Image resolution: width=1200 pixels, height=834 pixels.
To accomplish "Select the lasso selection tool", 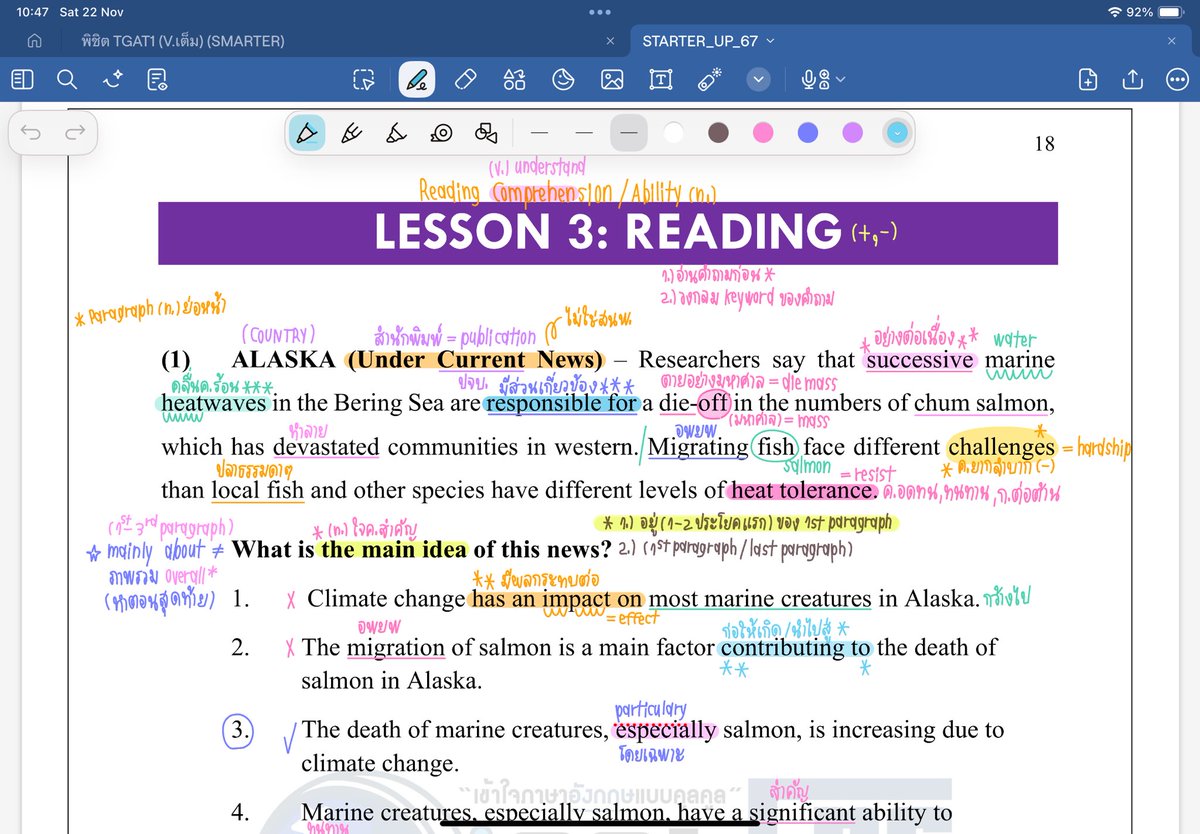I will coord(364,79).
